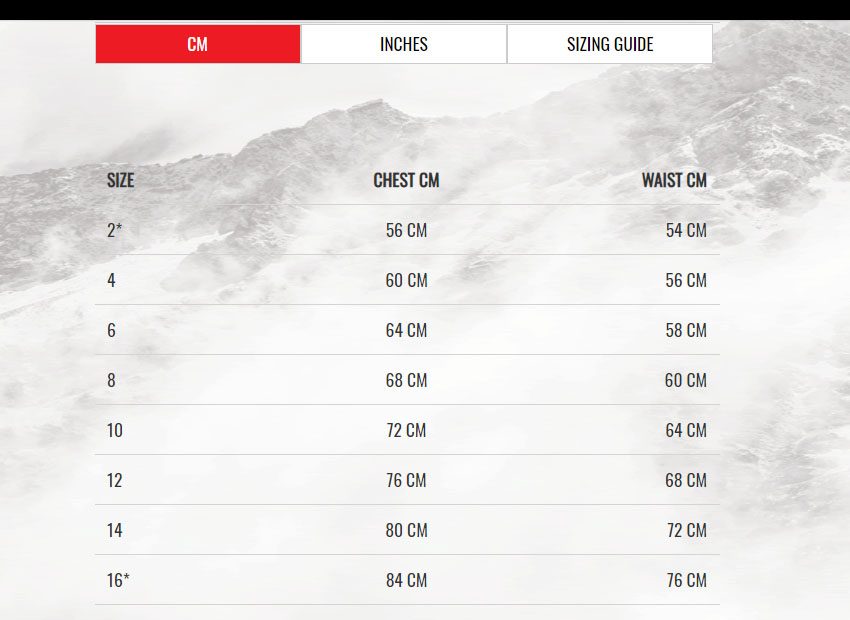This screenshot has width=850, height=620.
Task: Click the WAIST CM column header
Action: [x=674, y=180]
